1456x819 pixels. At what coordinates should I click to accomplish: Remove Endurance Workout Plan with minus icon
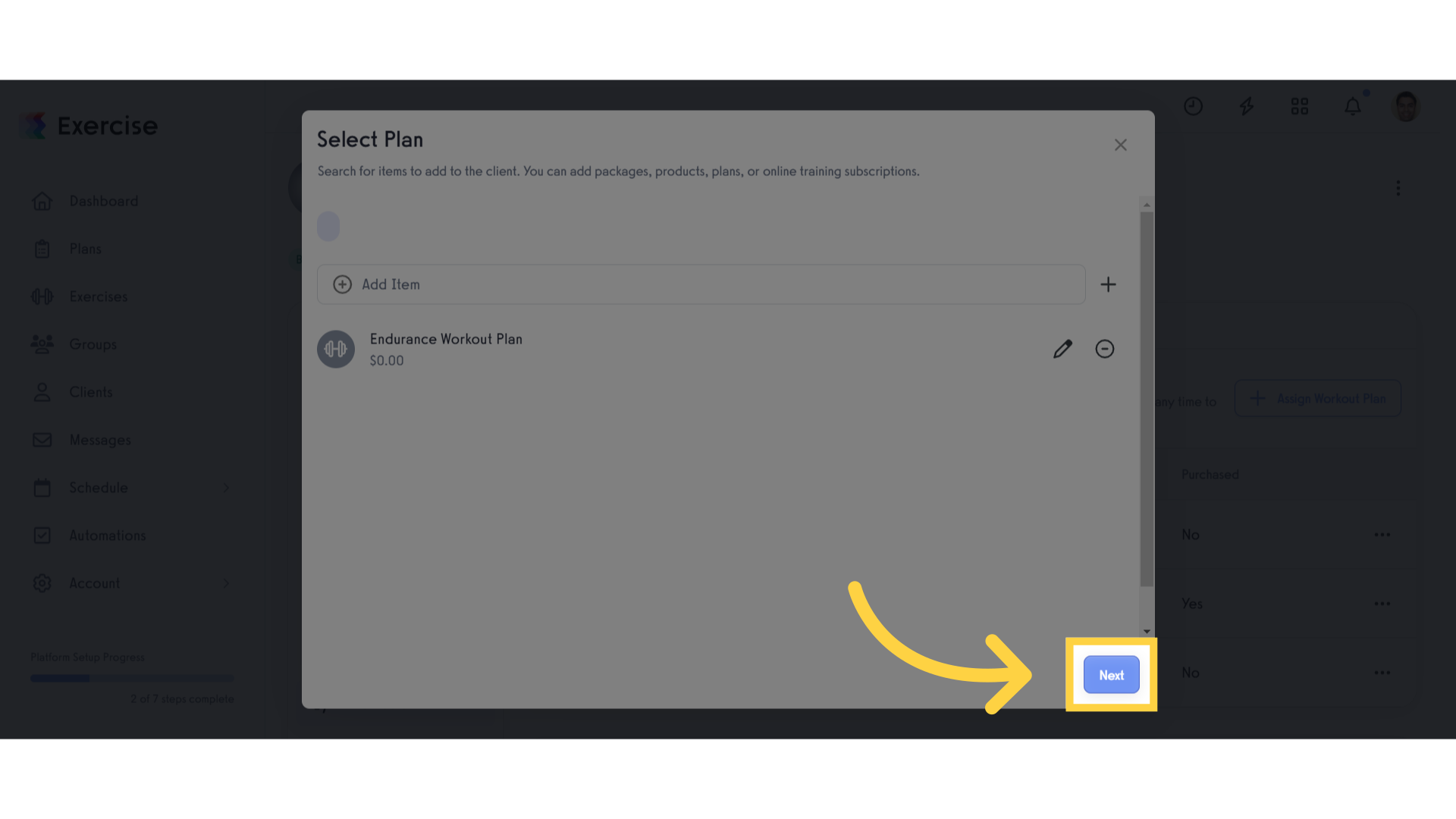[x=1105, y=349]
